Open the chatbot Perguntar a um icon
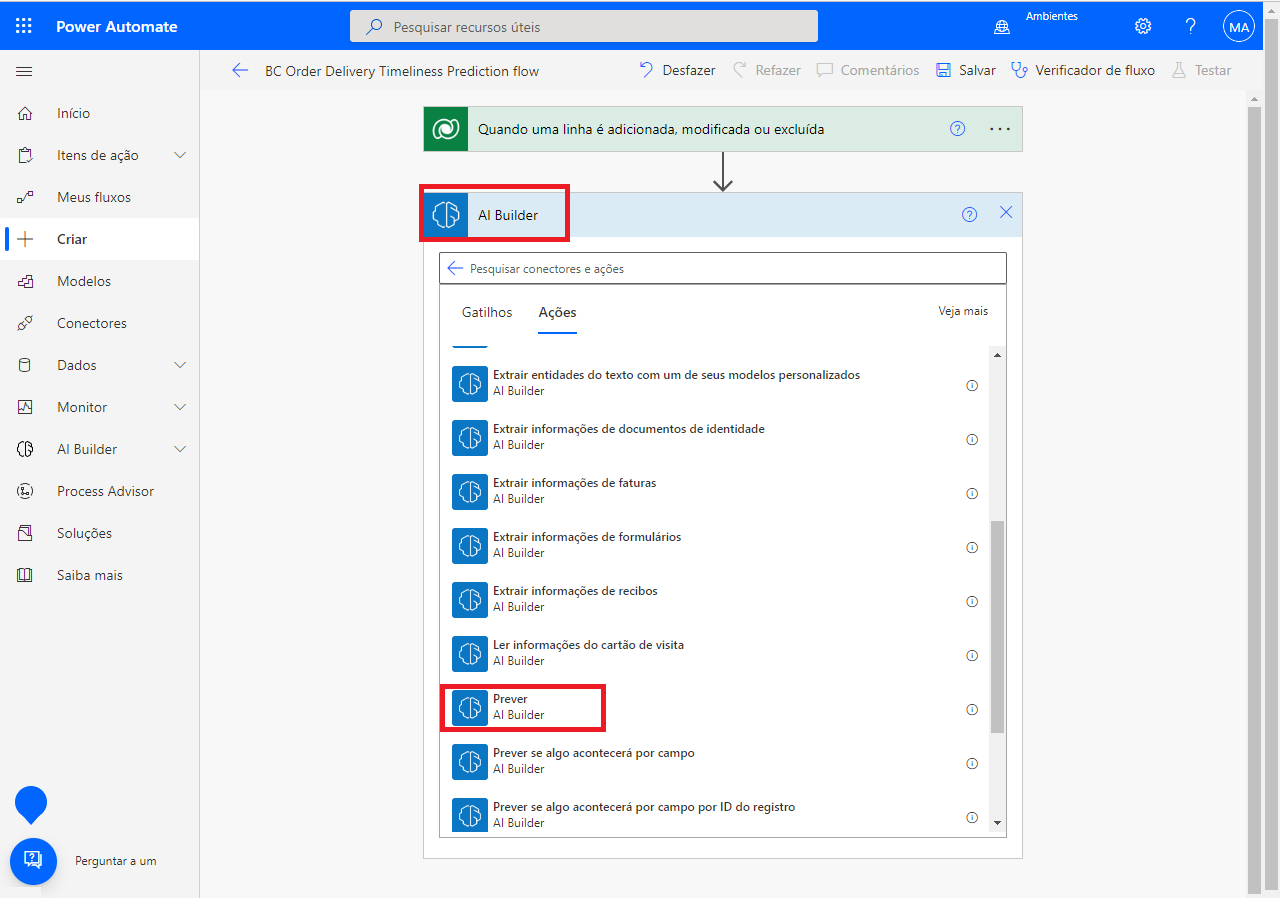 pyautogui.click(x=33, y=861)
